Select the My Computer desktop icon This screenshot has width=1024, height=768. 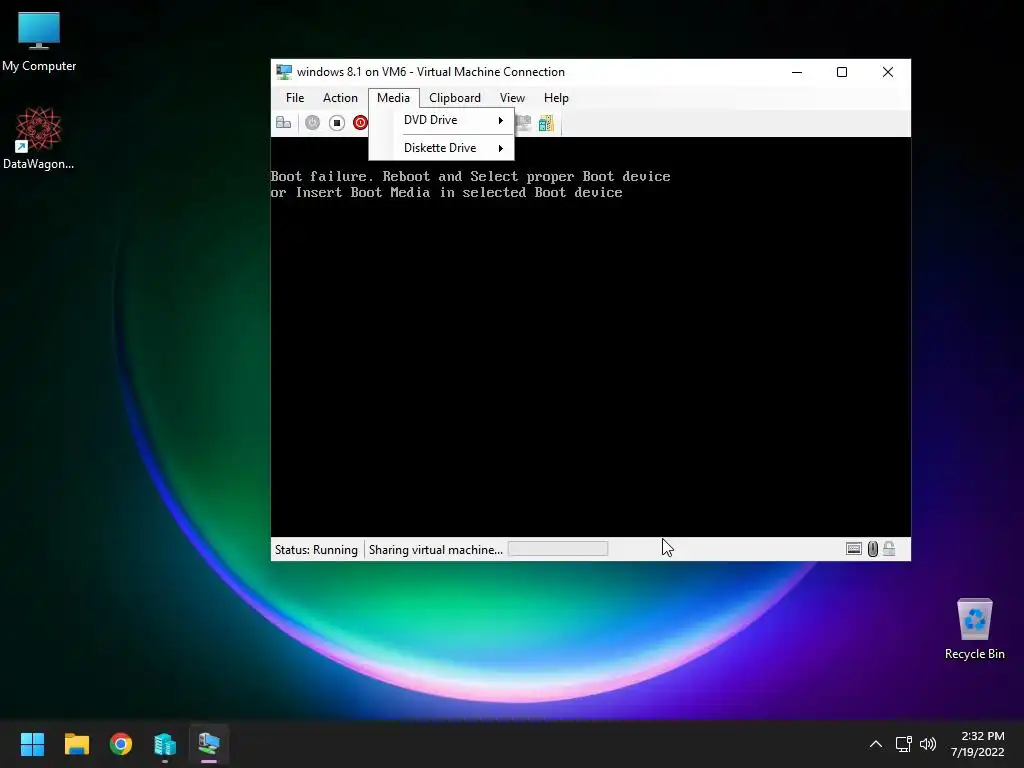39,41
